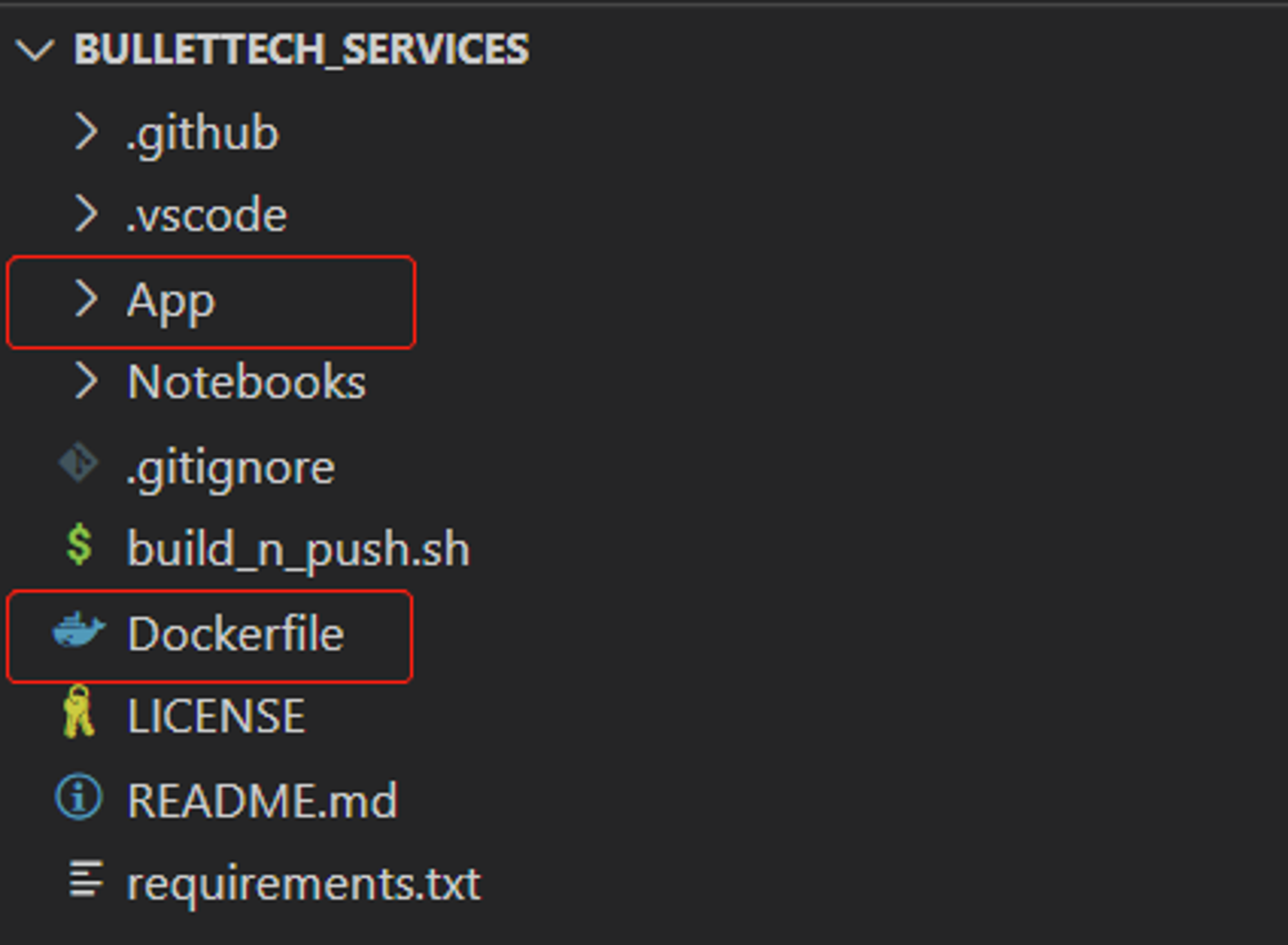The height and width of the screenshot is (945, 1288).
Task: Open the requirements.txt file
Action: tap(303, 884)
